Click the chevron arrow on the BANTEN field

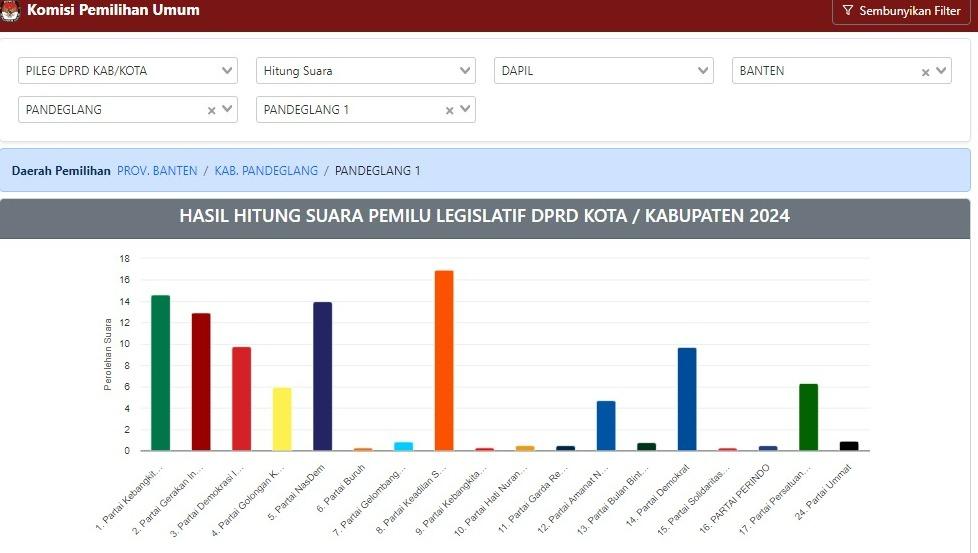pyautogui.click(x=941, y=71)
